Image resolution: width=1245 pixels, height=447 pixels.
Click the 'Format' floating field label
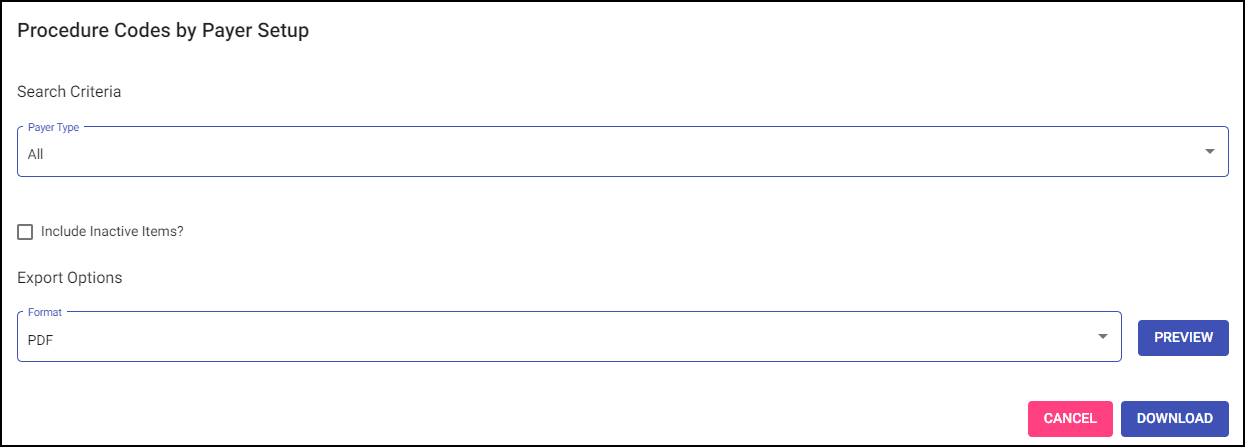(x=45, y=312)
